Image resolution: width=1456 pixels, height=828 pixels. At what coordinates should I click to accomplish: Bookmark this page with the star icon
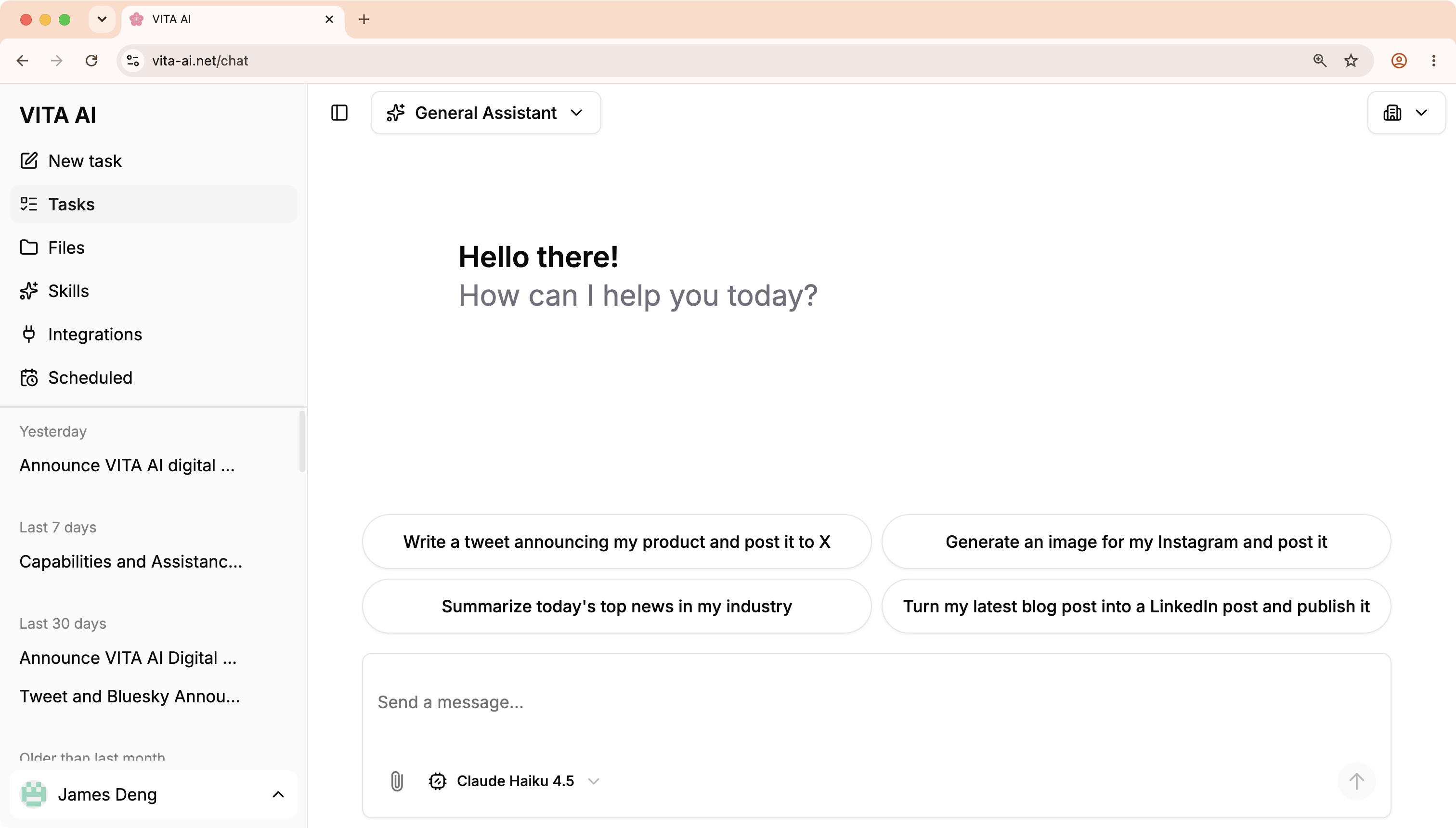click(1351, 61)
